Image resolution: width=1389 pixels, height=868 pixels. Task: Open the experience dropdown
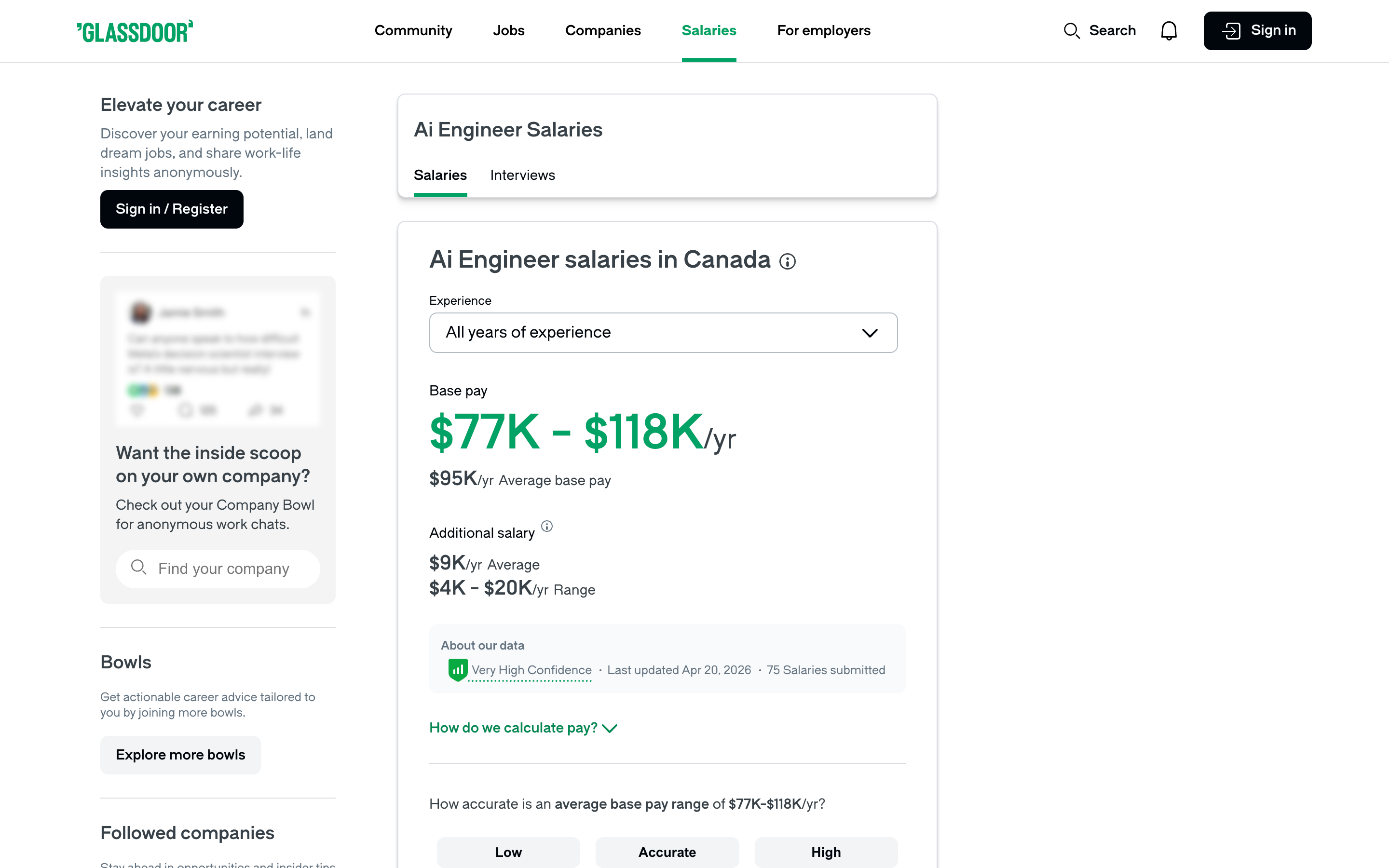(x=663, y=332)
